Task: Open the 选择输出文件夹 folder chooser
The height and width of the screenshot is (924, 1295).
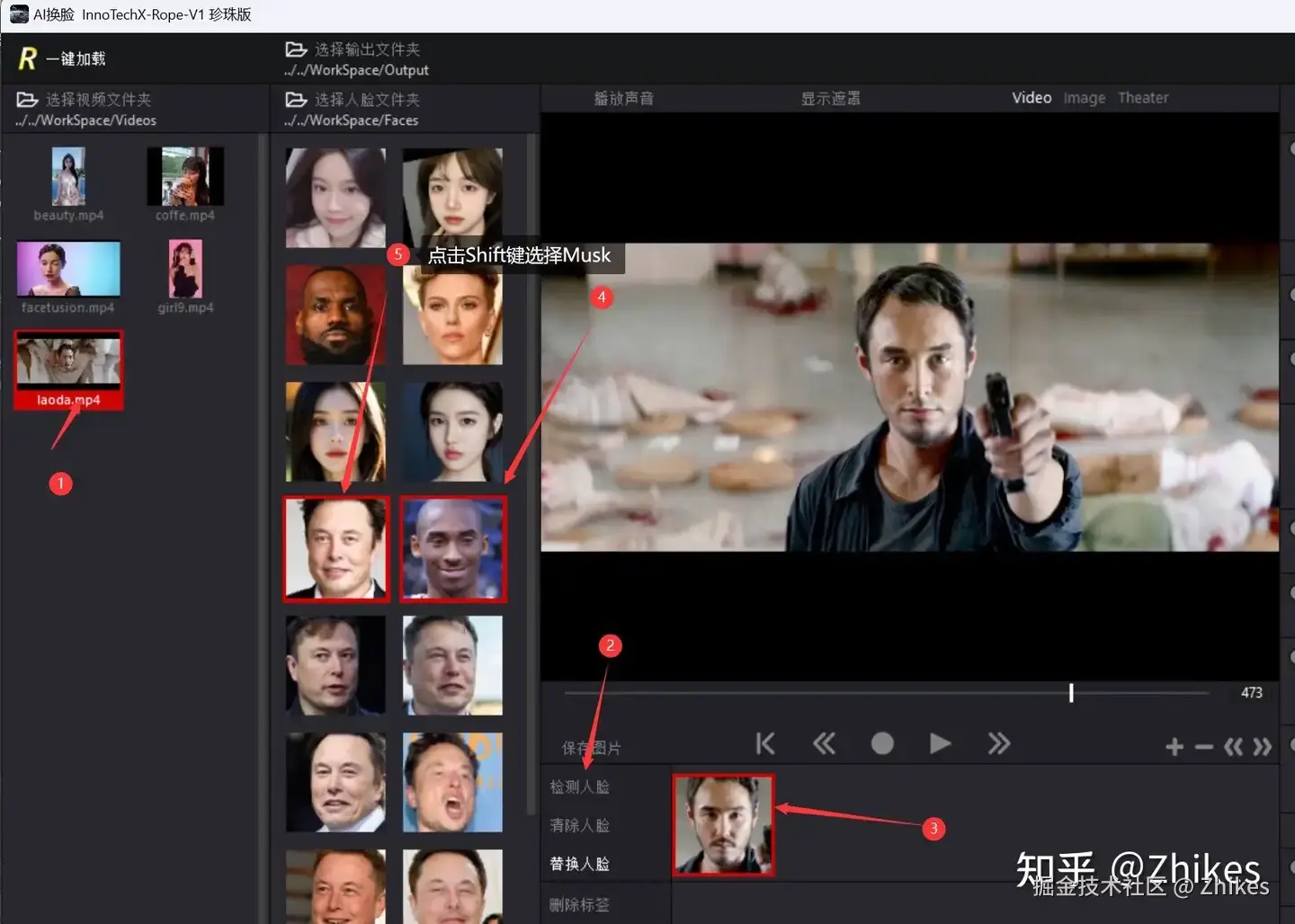Action: pyautogui.click(x=353, y=49)
